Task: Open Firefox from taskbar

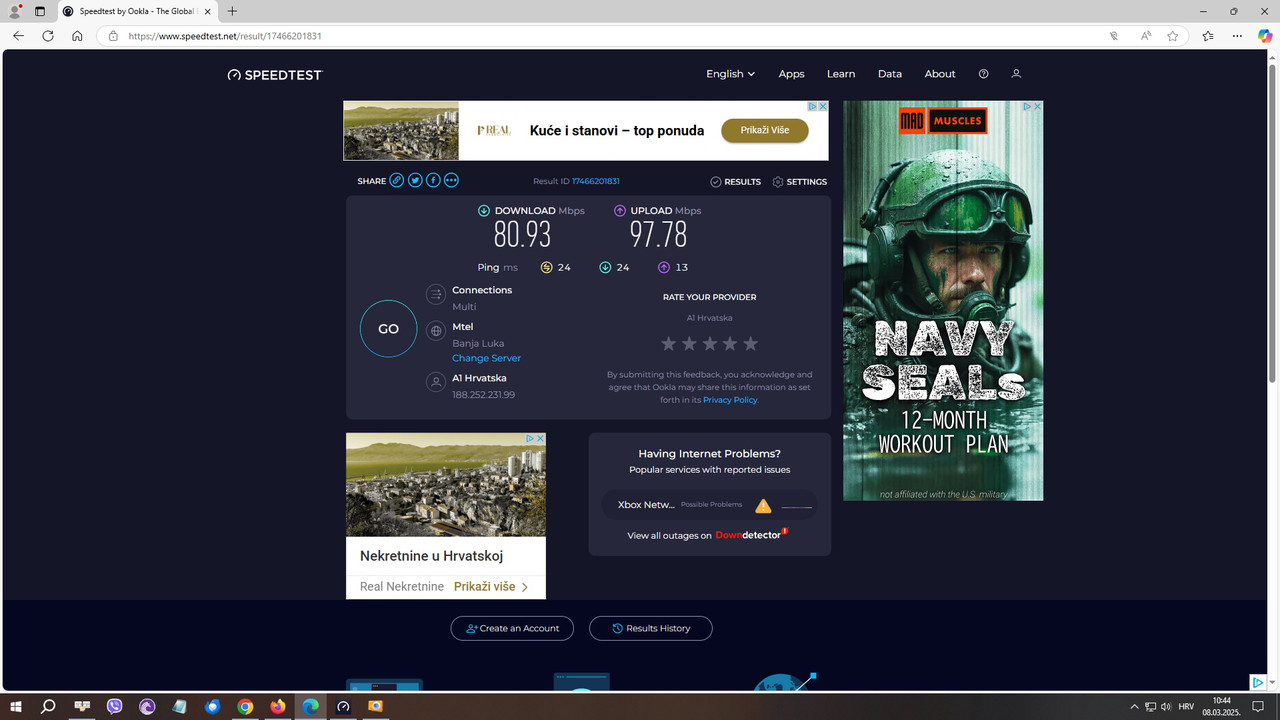Action: 277,706
